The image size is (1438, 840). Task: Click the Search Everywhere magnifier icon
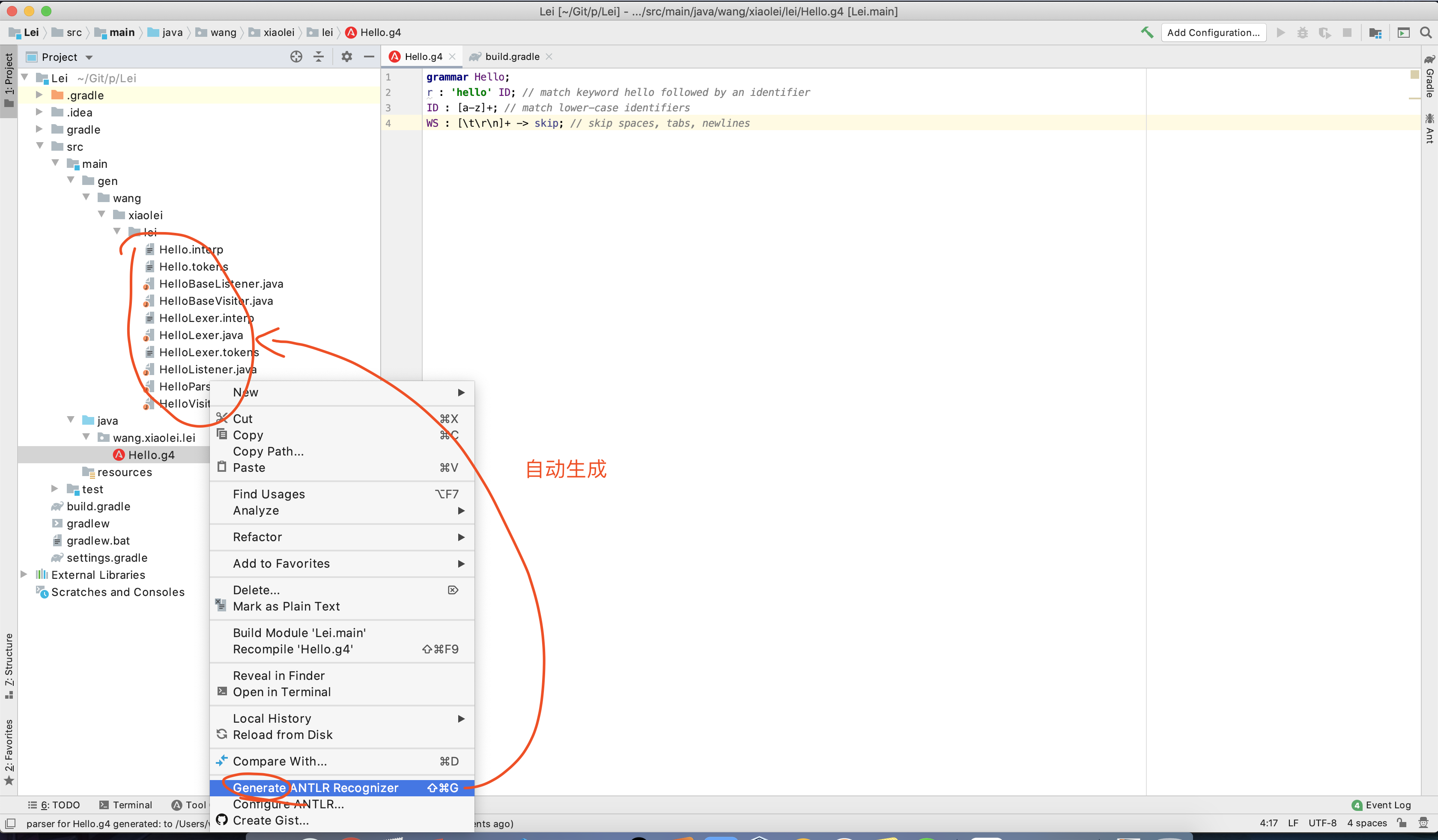[1426, 33]
